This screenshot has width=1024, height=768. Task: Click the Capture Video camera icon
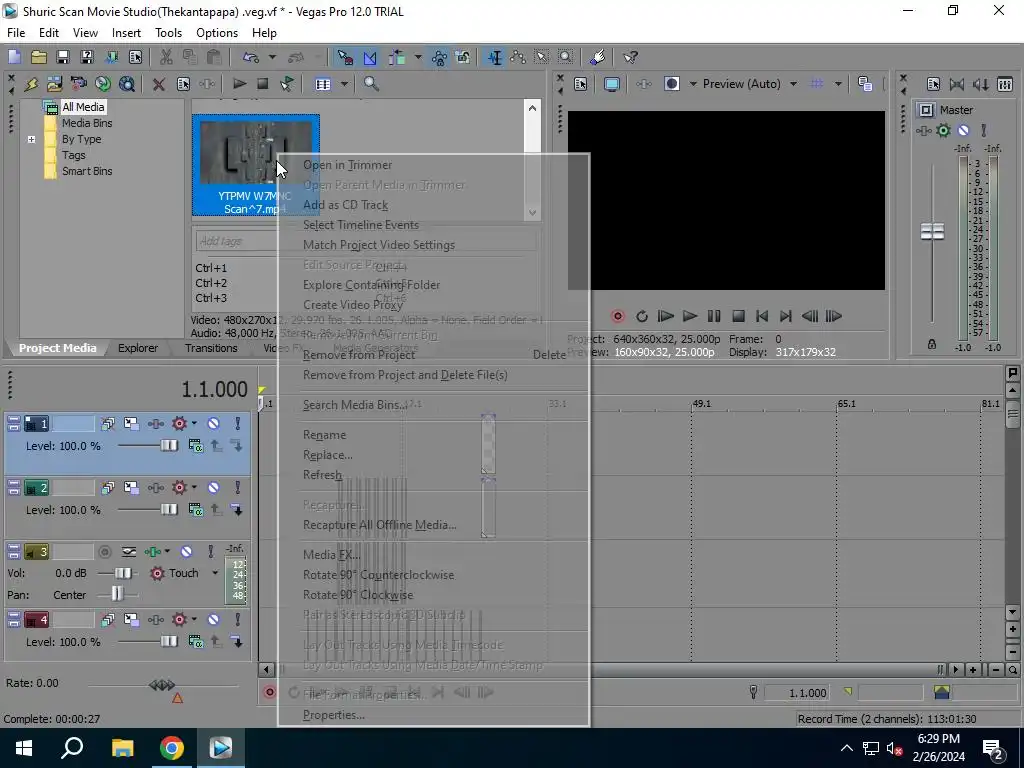tap(78, 84)
